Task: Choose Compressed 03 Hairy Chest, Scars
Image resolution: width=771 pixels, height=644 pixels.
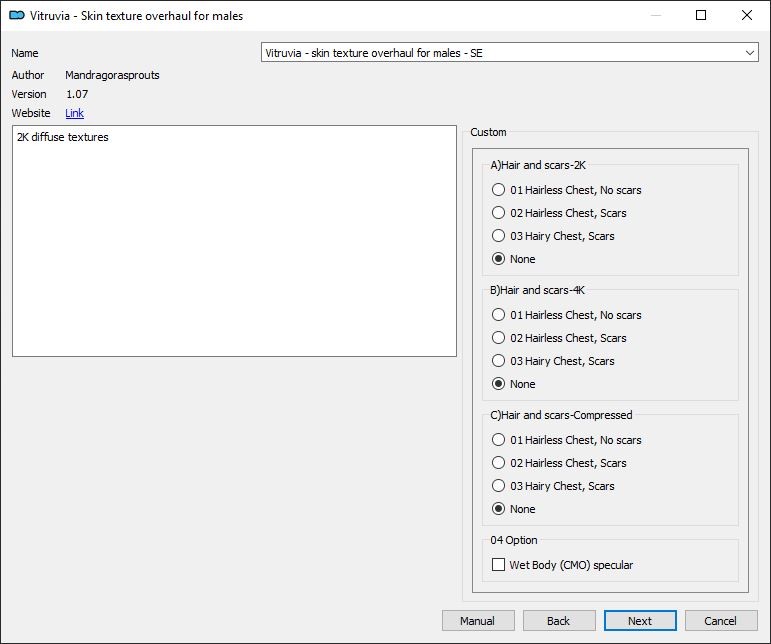Action: [x=499, y=486]
